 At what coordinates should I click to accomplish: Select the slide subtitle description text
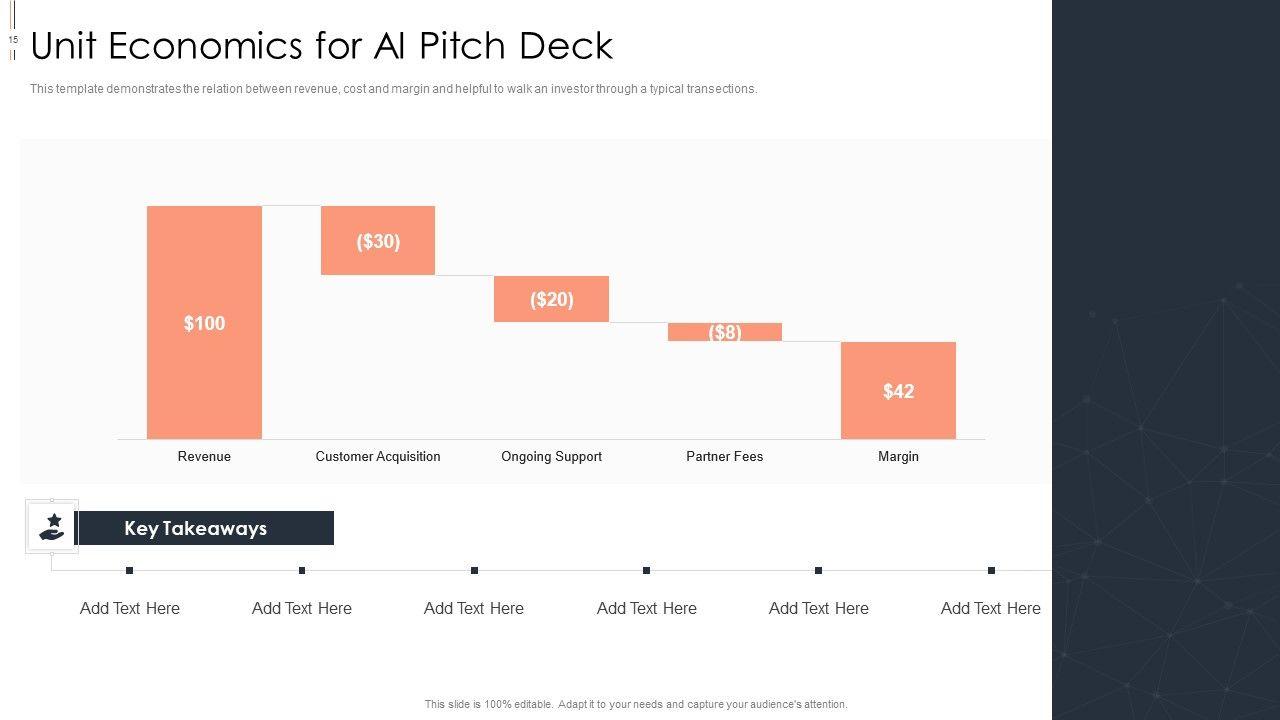point(393,89)
